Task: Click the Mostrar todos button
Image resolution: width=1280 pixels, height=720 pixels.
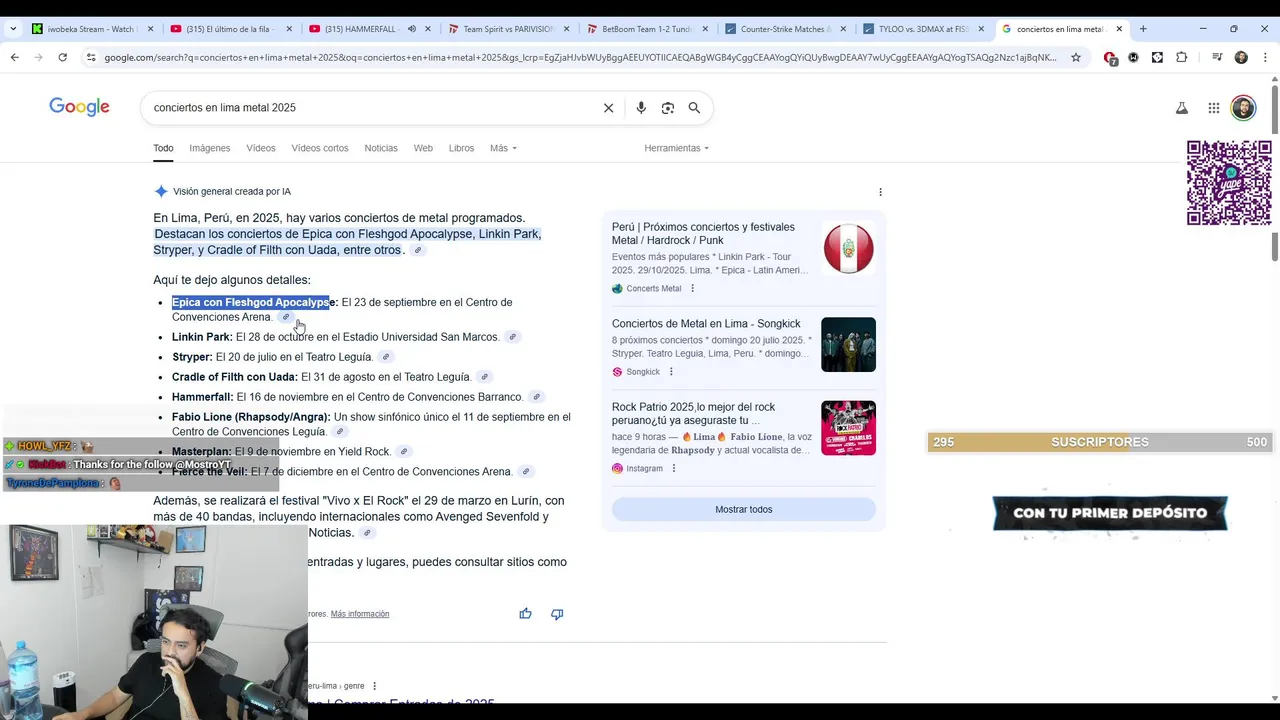Action: 744,509
